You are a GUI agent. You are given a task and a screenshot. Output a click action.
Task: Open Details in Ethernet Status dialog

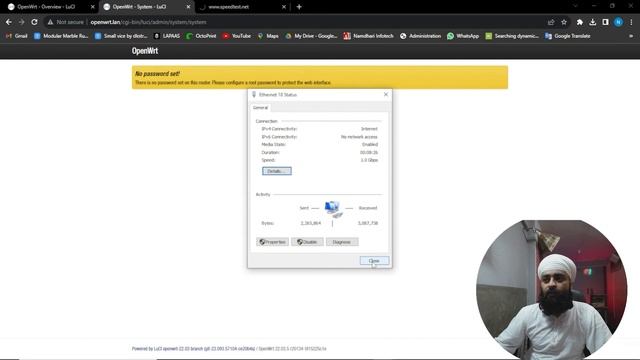coord(277,171)
